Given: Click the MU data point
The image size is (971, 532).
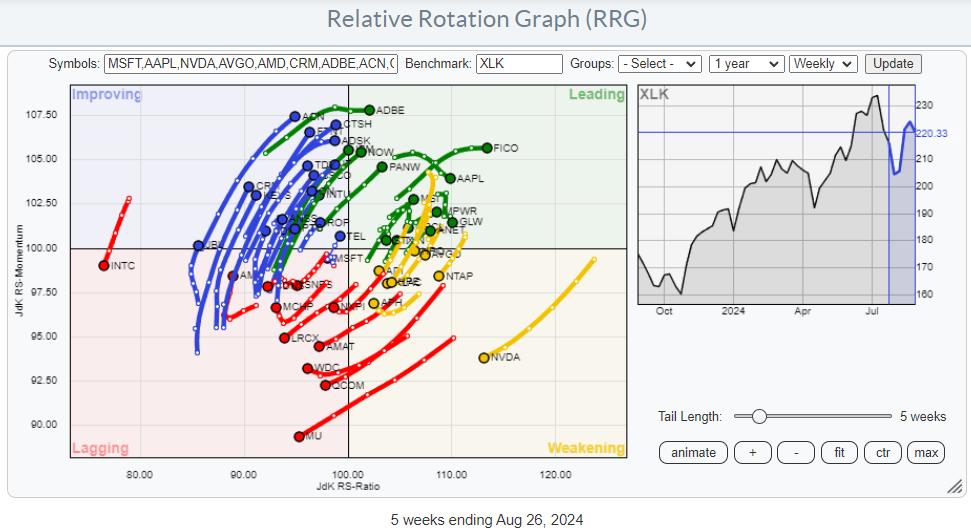Looking at the screenshot, I should pyautogui.click(x=299, y=436).
